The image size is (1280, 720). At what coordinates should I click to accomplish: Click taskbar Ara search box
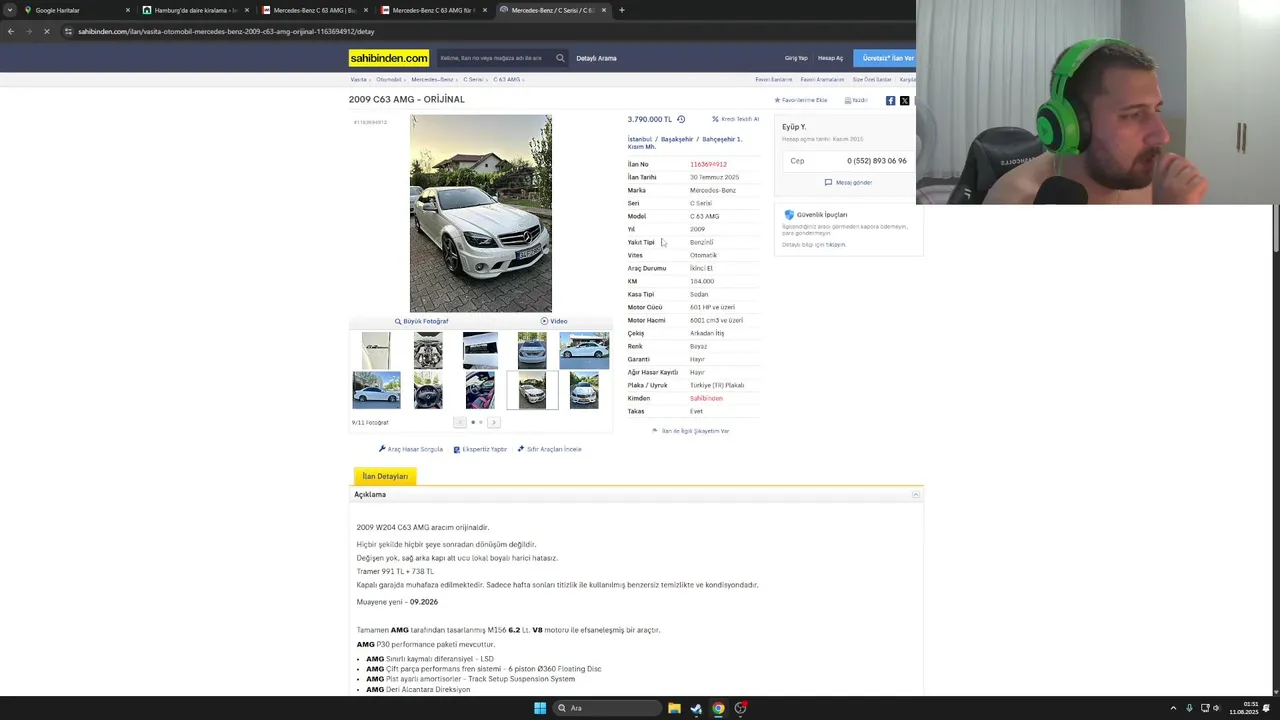point(608,708)
